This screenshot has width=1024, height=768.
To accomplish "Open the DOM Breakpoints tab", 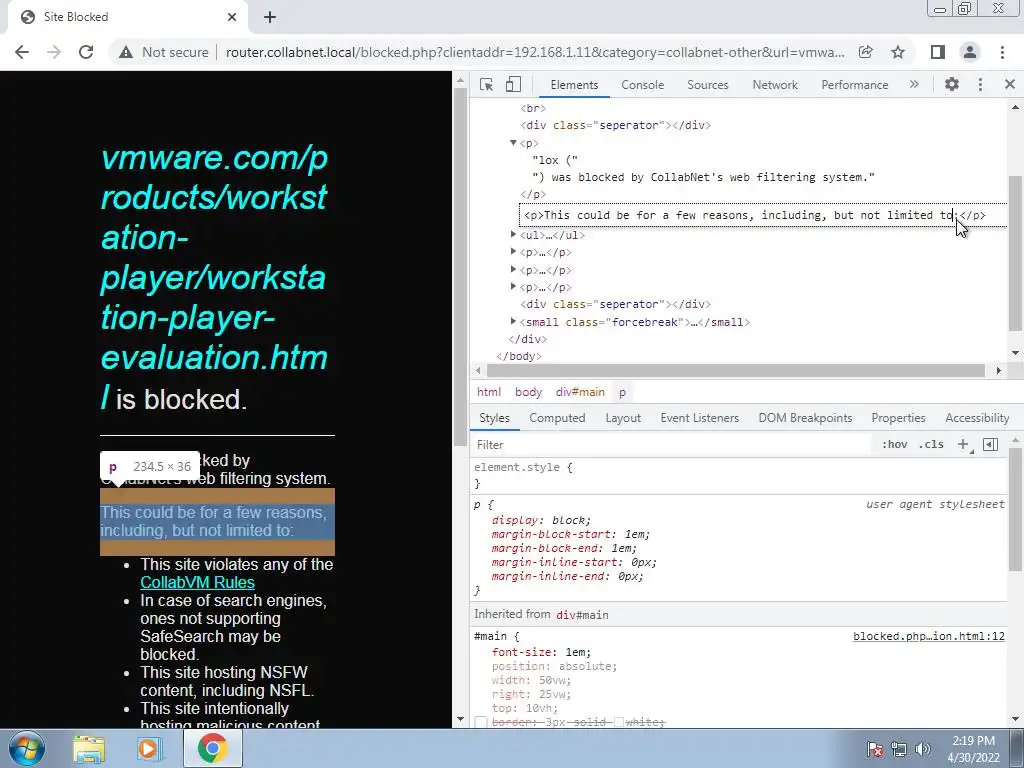I will [805, 418].
